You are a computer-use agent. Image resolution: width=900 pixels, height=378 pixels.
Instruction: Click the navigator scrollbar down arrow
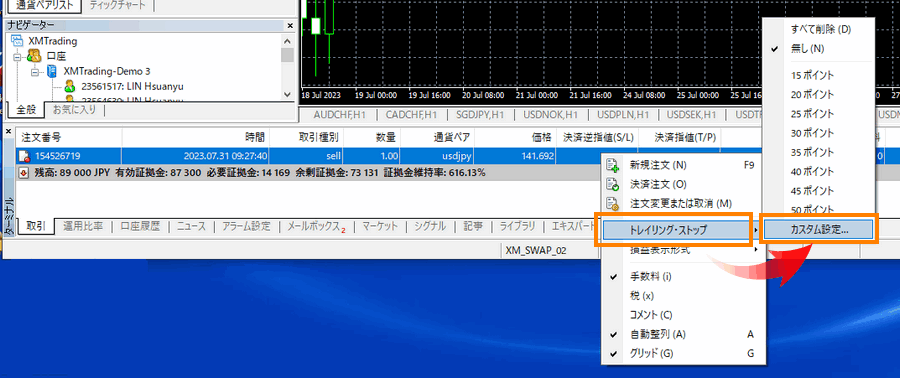click(x=287, y=94)
